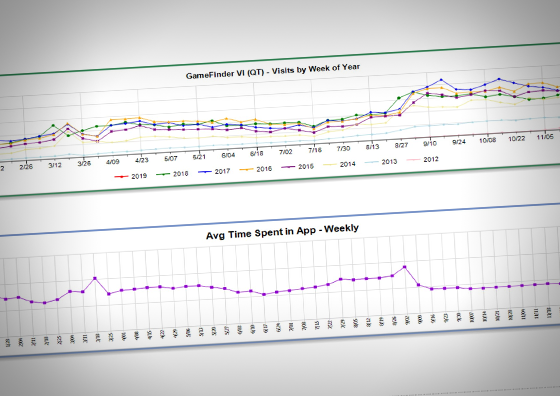
Task: Click the 7/30 x-axis label
Action: [x=344, y=149]
